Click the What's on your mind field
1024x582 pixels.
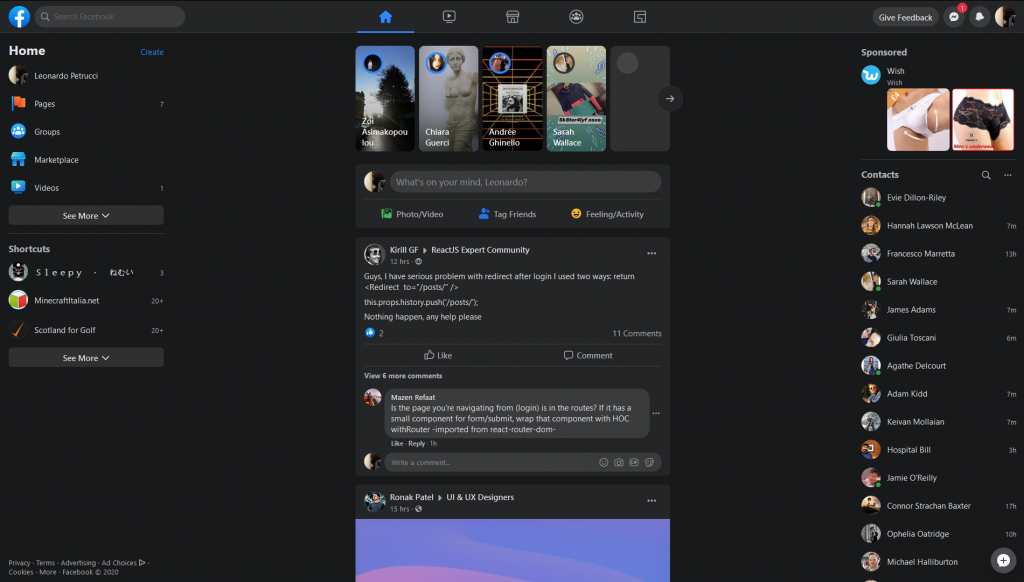tap(525, 182)
